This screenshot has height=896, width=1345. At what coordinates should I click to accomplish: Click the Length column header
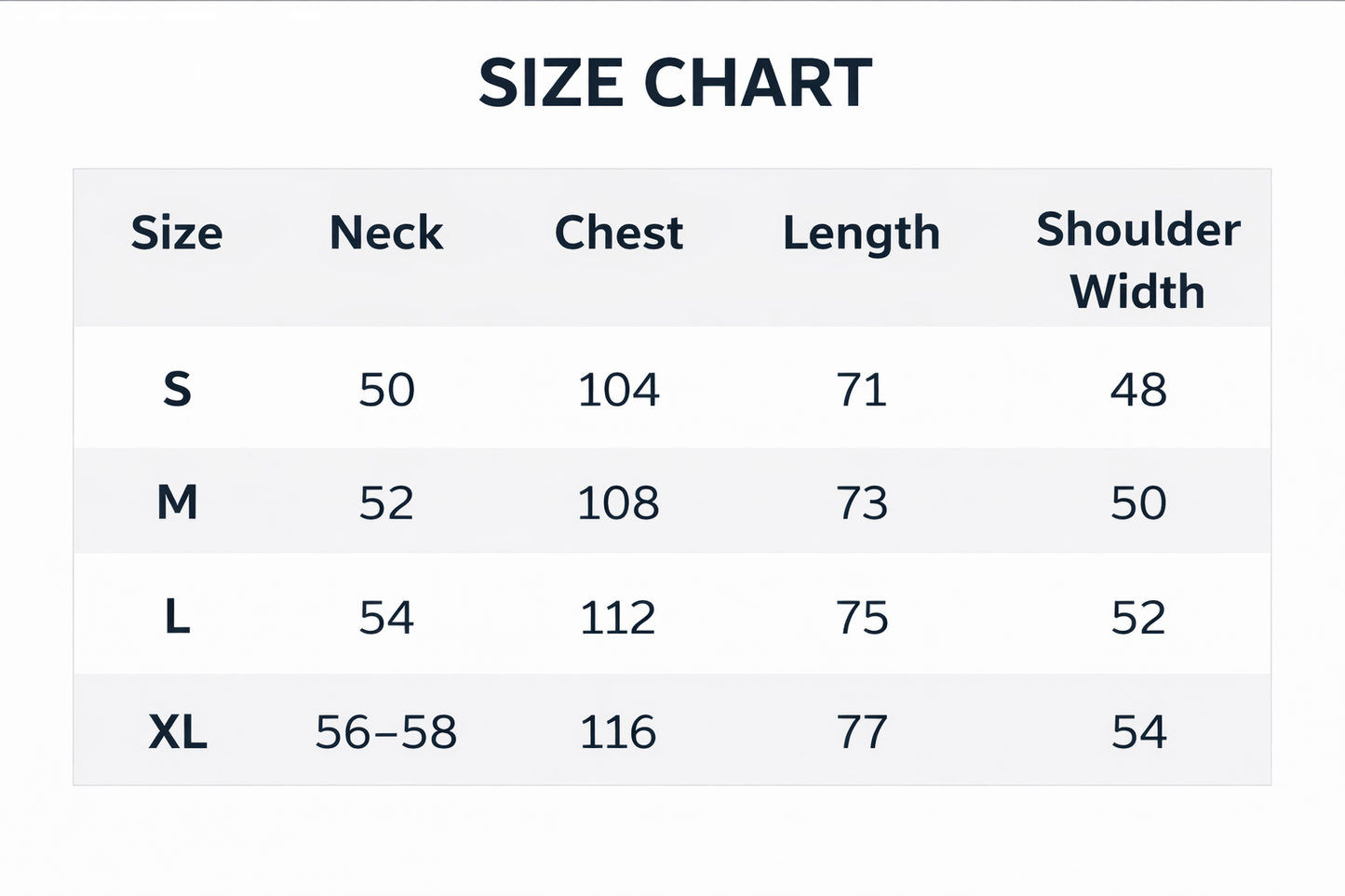tap(861, 234)
